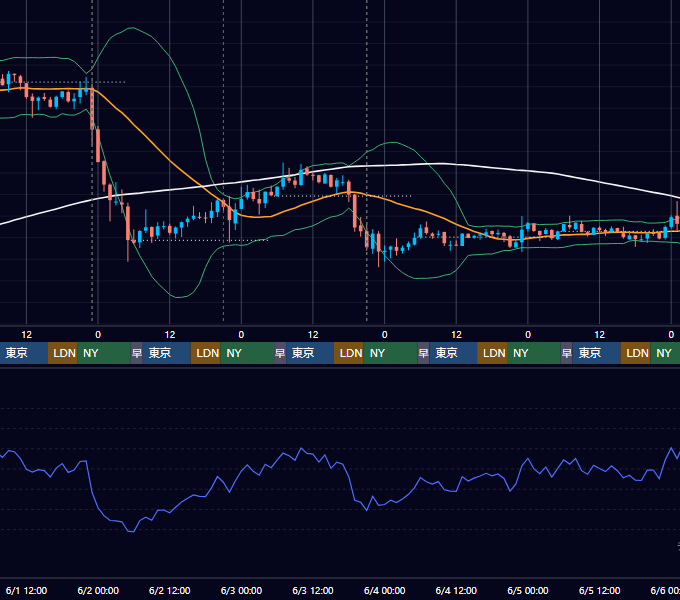Select the 東京 session block on 6/2
The height and width of the screenshot is (600, 680).
coord(167,353)
